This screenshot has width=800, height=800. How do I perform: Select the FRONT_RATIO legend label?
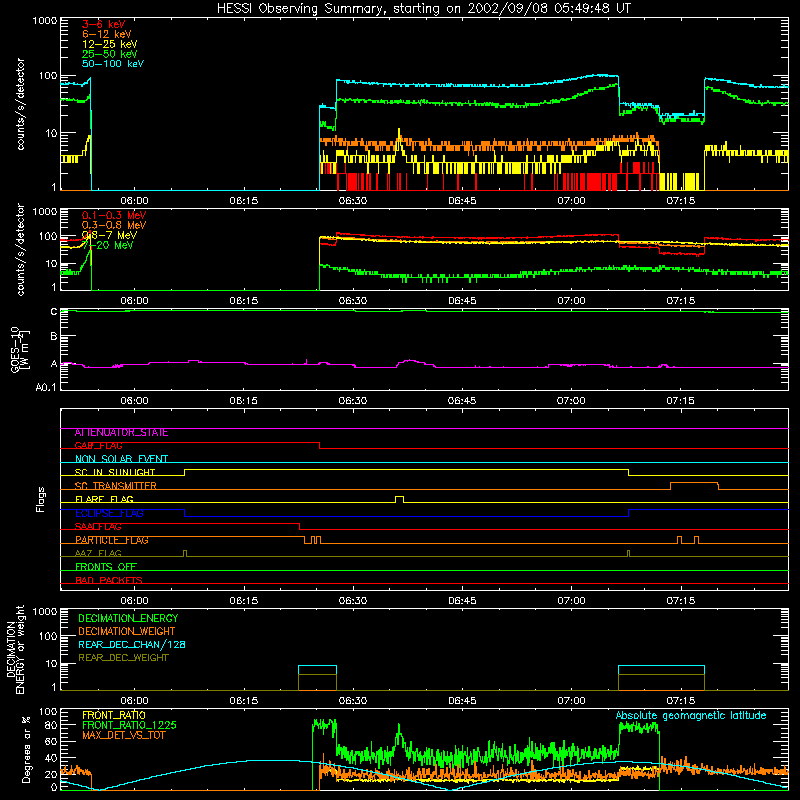(114, 715)
